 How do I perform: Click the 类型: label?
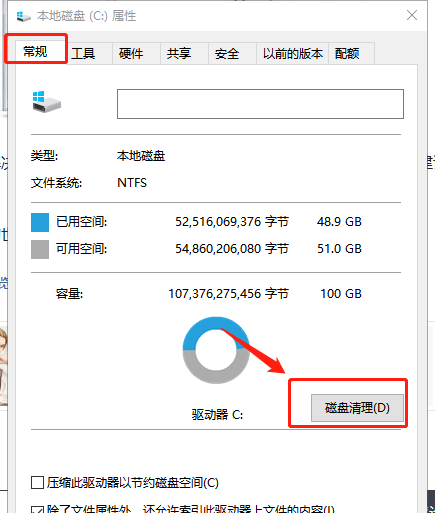pos(44,156)
